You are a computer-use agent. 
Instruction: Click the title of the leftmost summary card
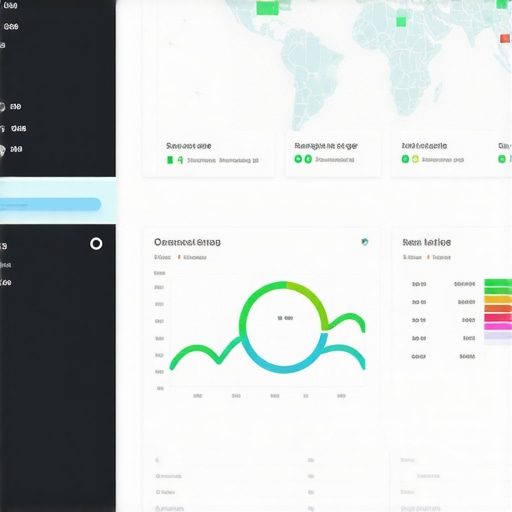[189, 146]
